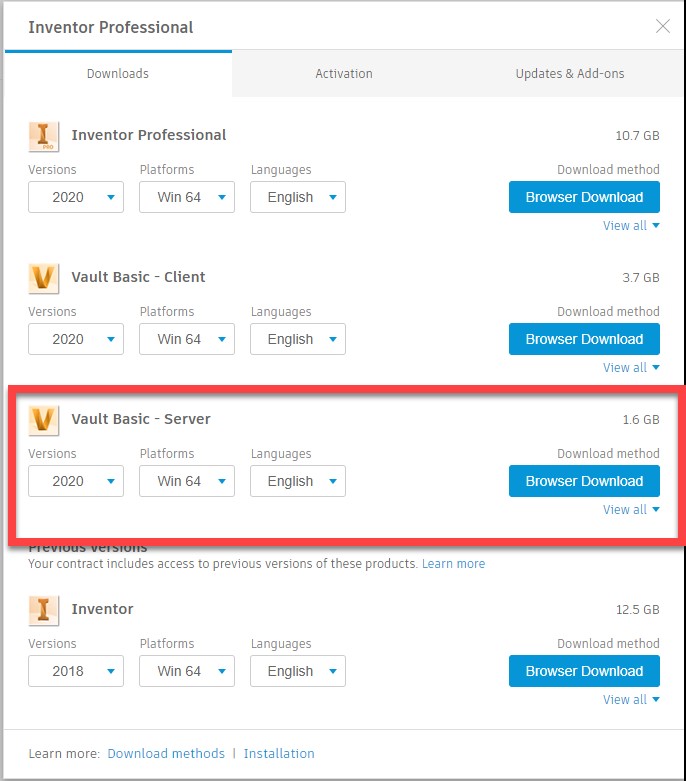Select the Downloads tab
This screenshot has width=686, height=781.
[118, 74]
